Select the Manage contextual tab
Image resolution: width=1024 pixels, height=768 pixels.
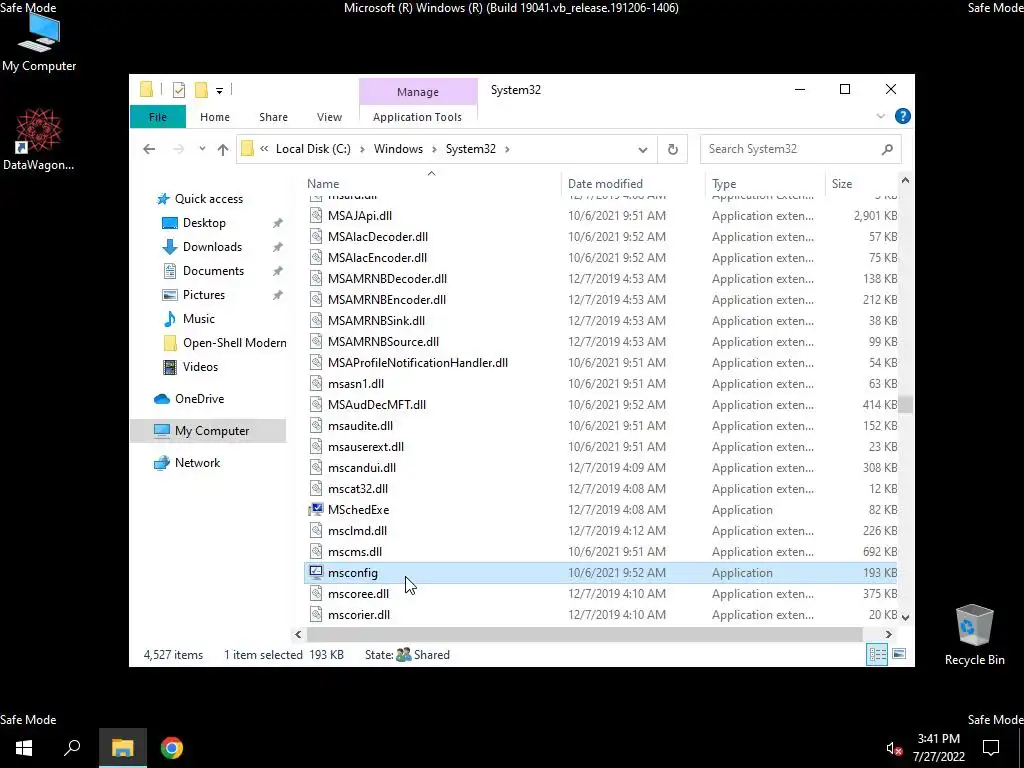(x=418, y=92)
